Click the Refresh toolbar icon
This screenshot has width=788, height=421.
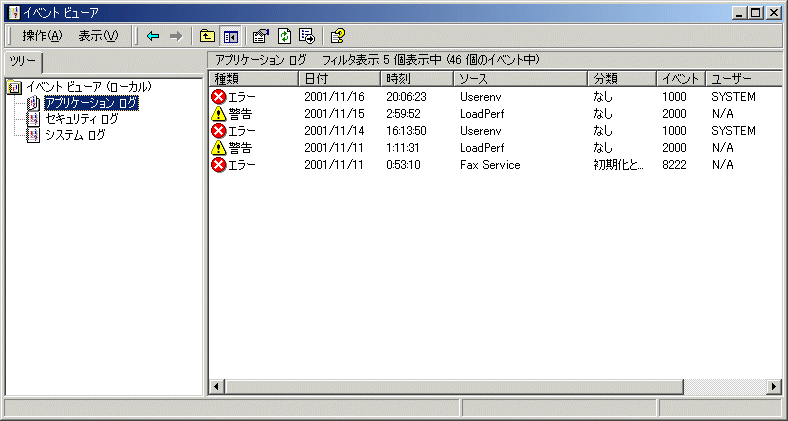pos(284,36)
